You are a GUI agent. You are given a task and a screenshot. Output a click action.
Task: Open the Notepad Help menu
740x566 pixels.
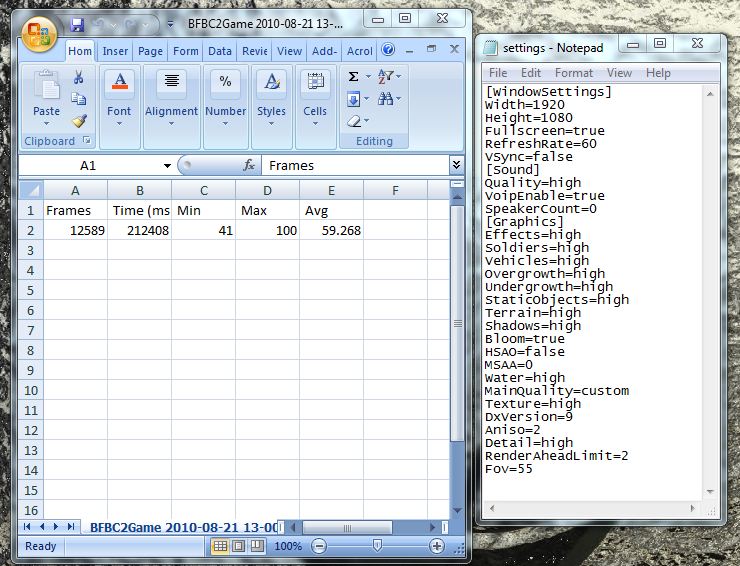[658, 73]
